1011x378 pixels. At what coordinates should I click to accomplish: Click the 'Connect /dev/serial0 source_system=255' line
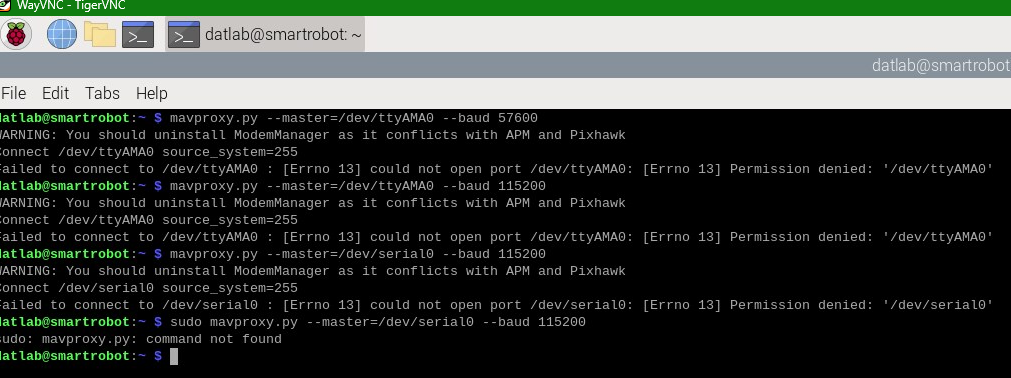149,288
